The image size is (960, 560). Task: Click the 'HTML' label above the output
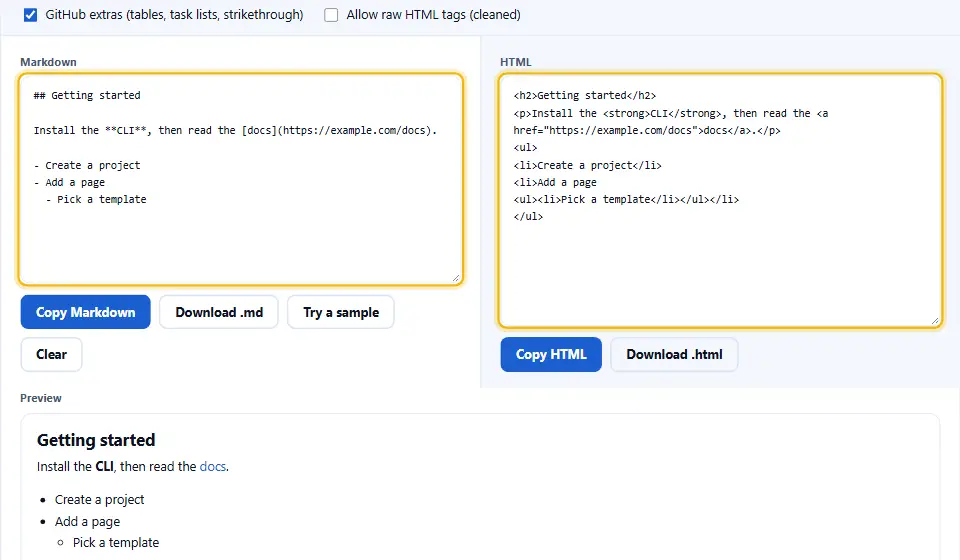(516, 62)
